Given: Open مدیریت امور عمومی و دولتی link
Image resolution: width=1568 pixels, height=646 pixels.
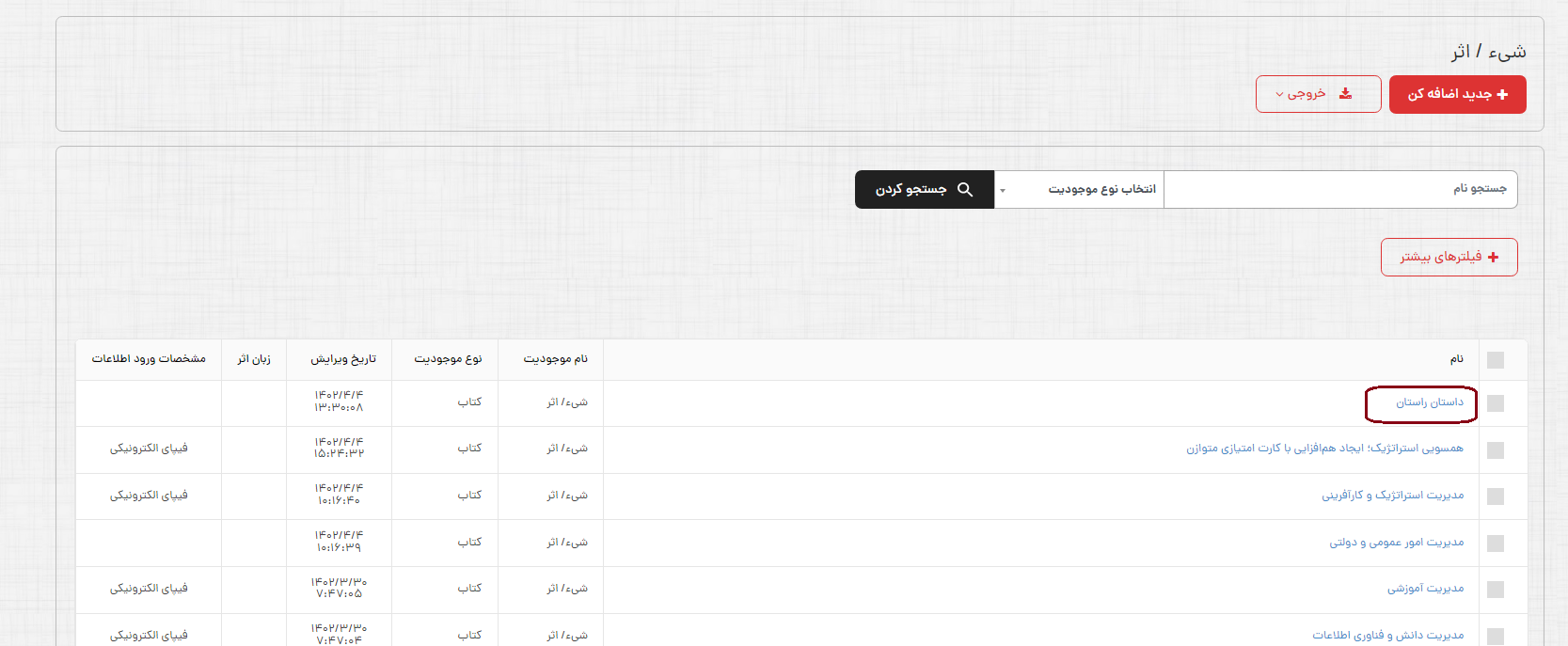Looking at the screenshot, I should click(x=1396, y=543).
